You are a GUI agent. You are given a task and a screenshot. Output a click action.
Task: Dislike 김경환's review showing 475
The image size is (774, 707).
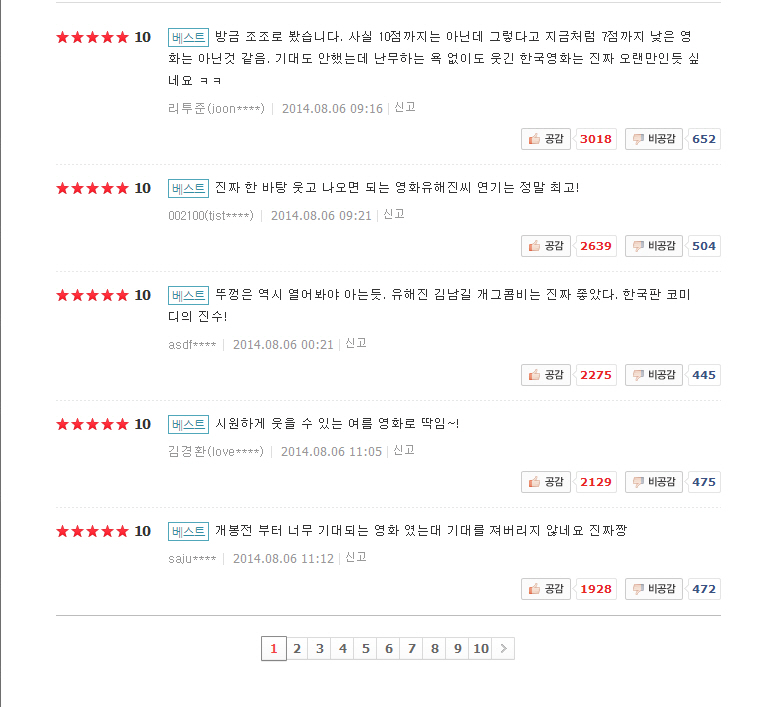point(654,482)
